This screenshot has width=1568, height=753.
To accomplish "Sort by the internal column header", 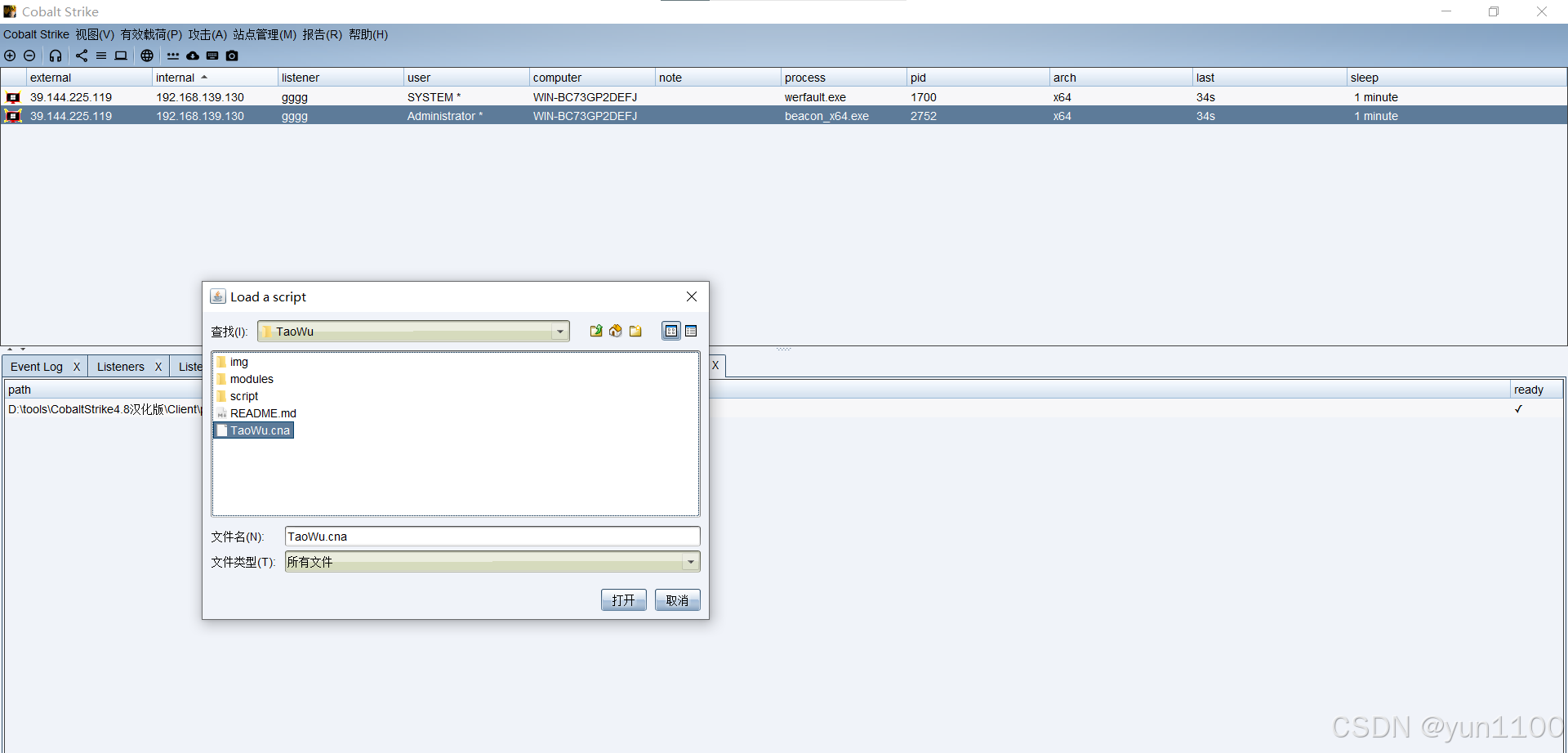I will [215, 78].
